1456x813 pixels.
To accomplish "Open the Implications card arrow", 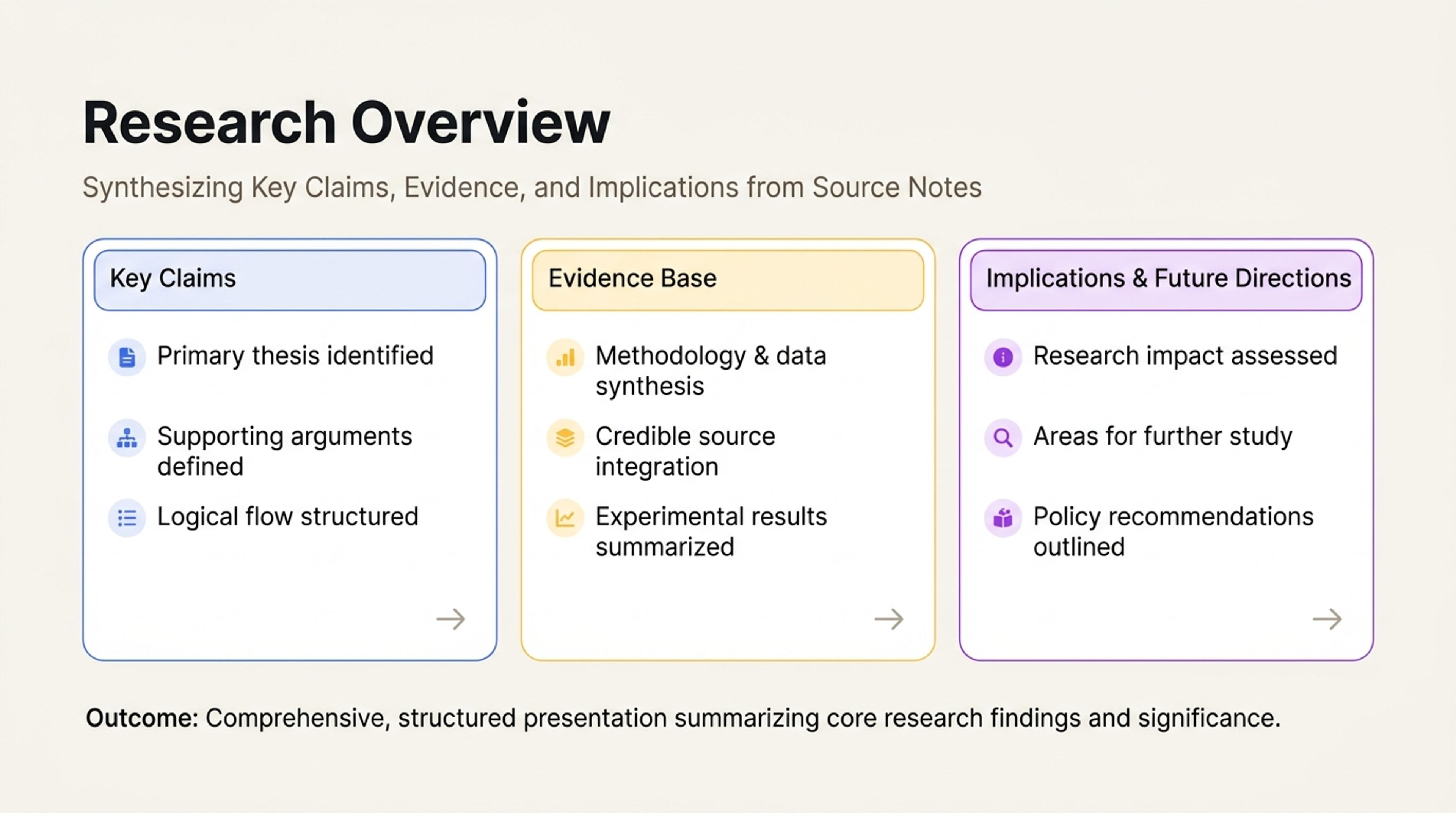I will pos(1327,619).
